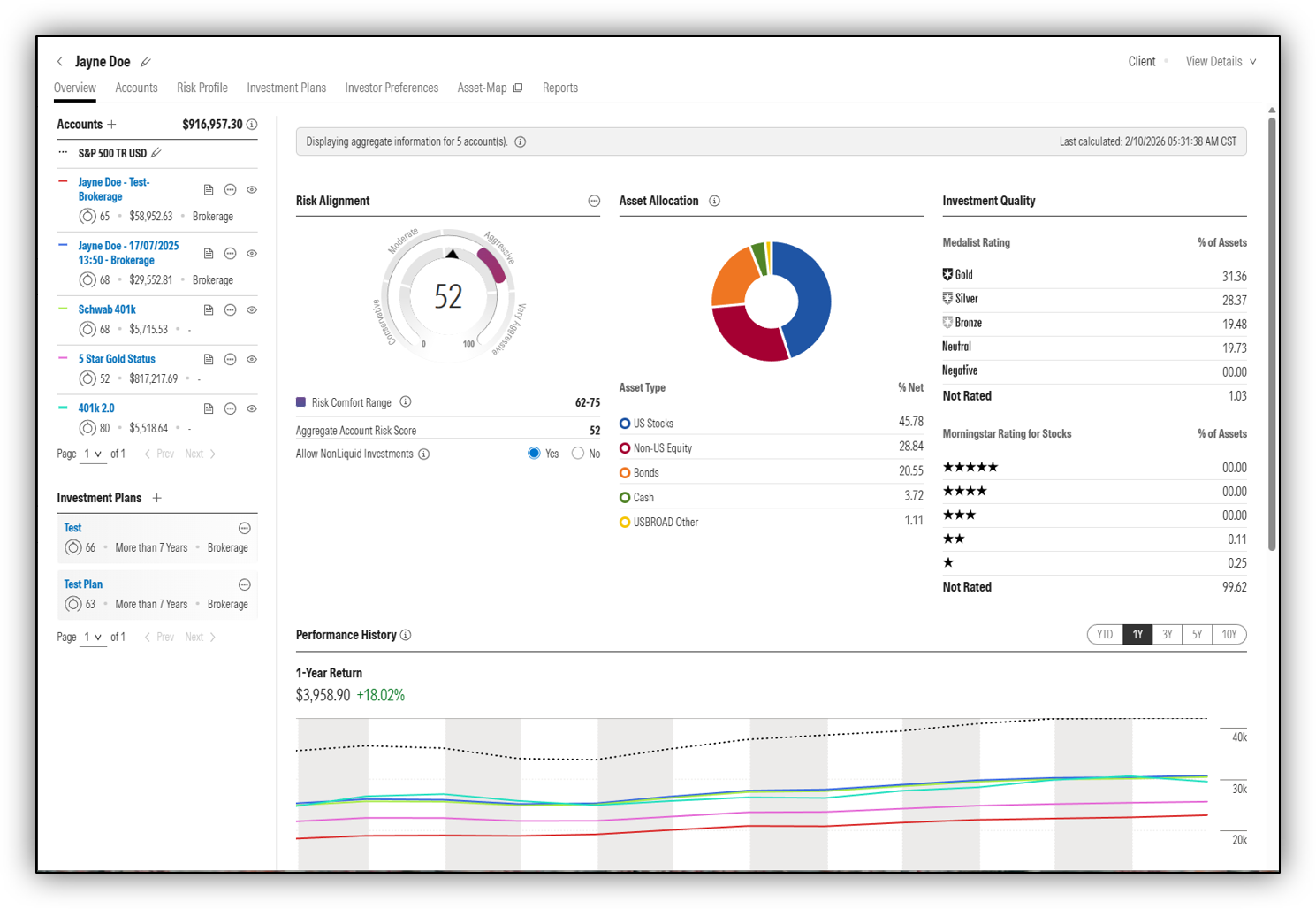Open the 5 Star Gold Status account link
Screen dimensions: 1316x909
click(x=117, y=359)
